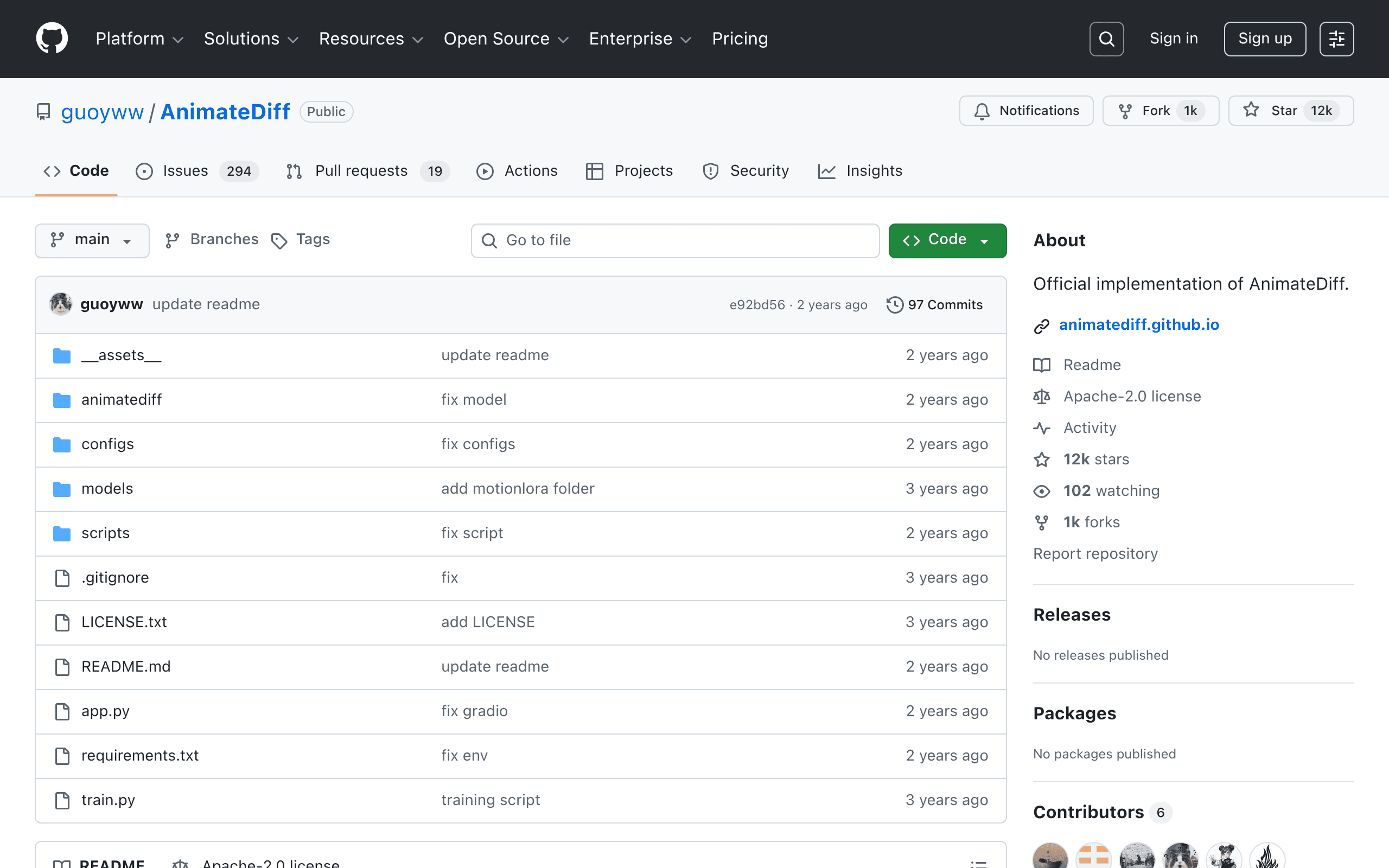
Task: Click the .gitignore file icon
Action: pos(62,578)
